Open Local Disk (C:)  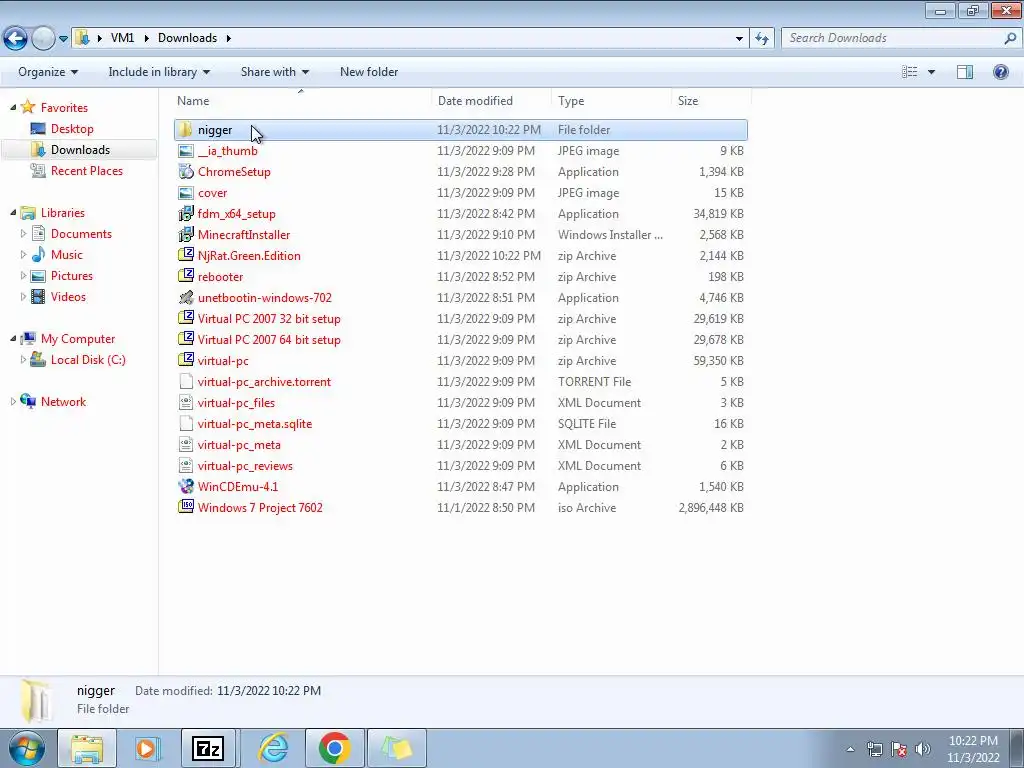coord(88,359)
